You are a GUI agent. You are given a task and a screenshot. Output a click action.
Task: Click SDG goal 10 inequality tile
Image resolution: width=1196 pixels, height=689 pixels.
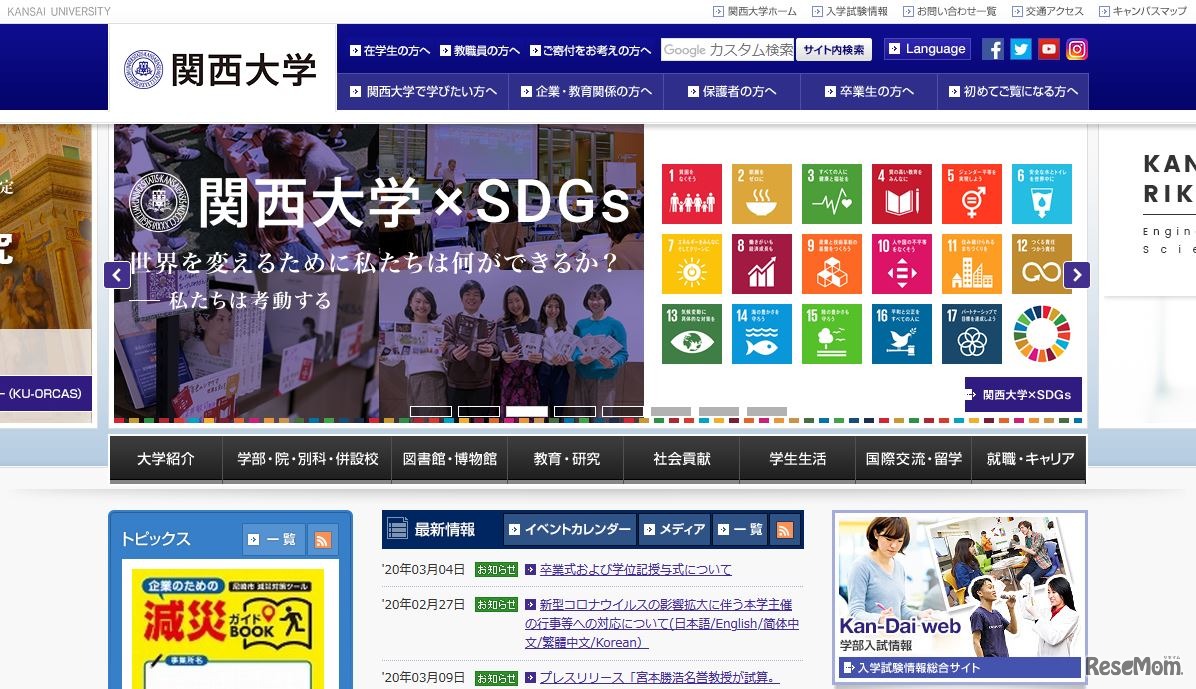pyautogui.click(x=902, y=264)
